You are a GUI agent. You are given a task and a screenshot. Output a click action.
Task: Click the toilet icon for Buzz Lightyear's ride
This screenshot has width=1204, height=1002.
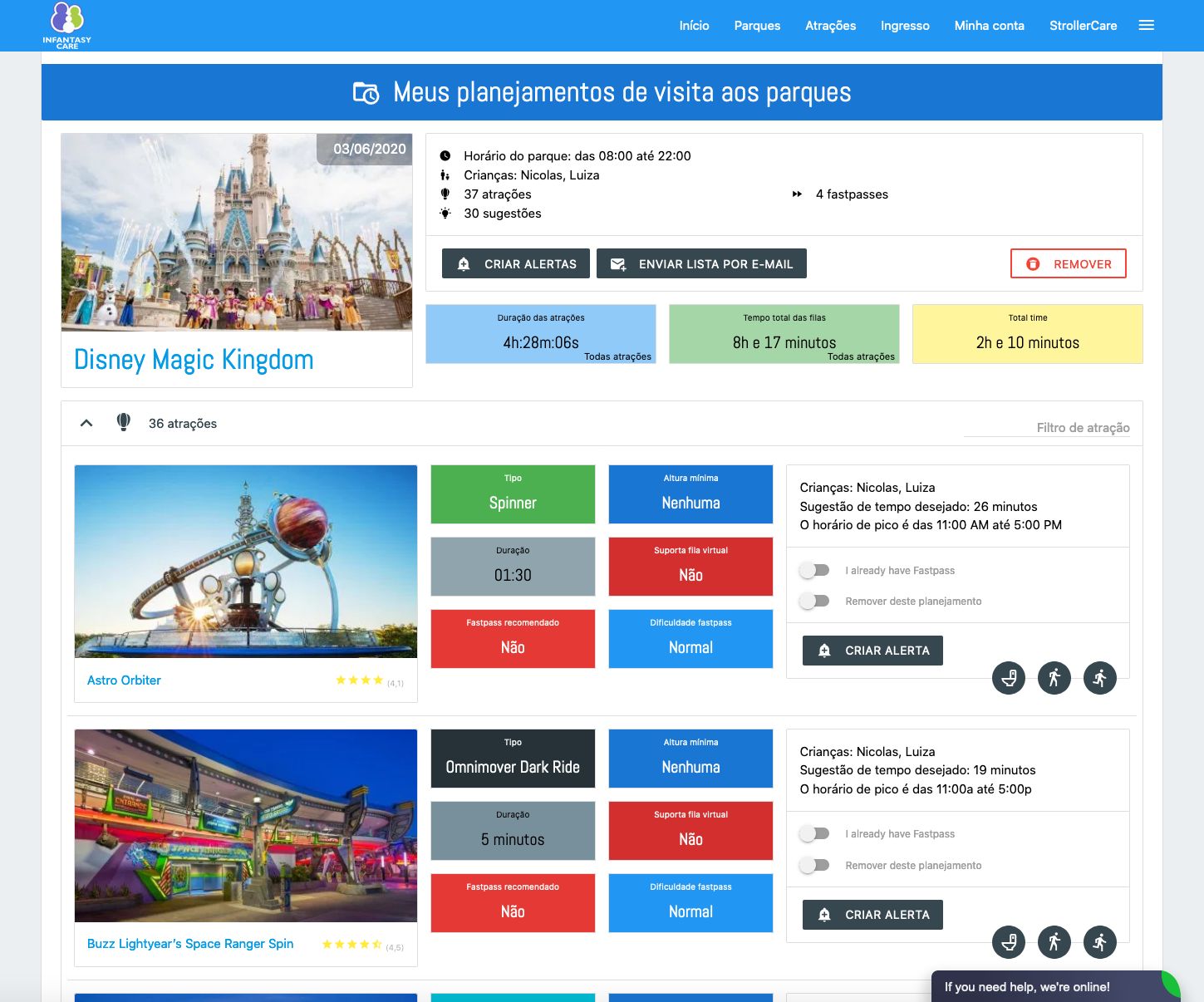1009,942
